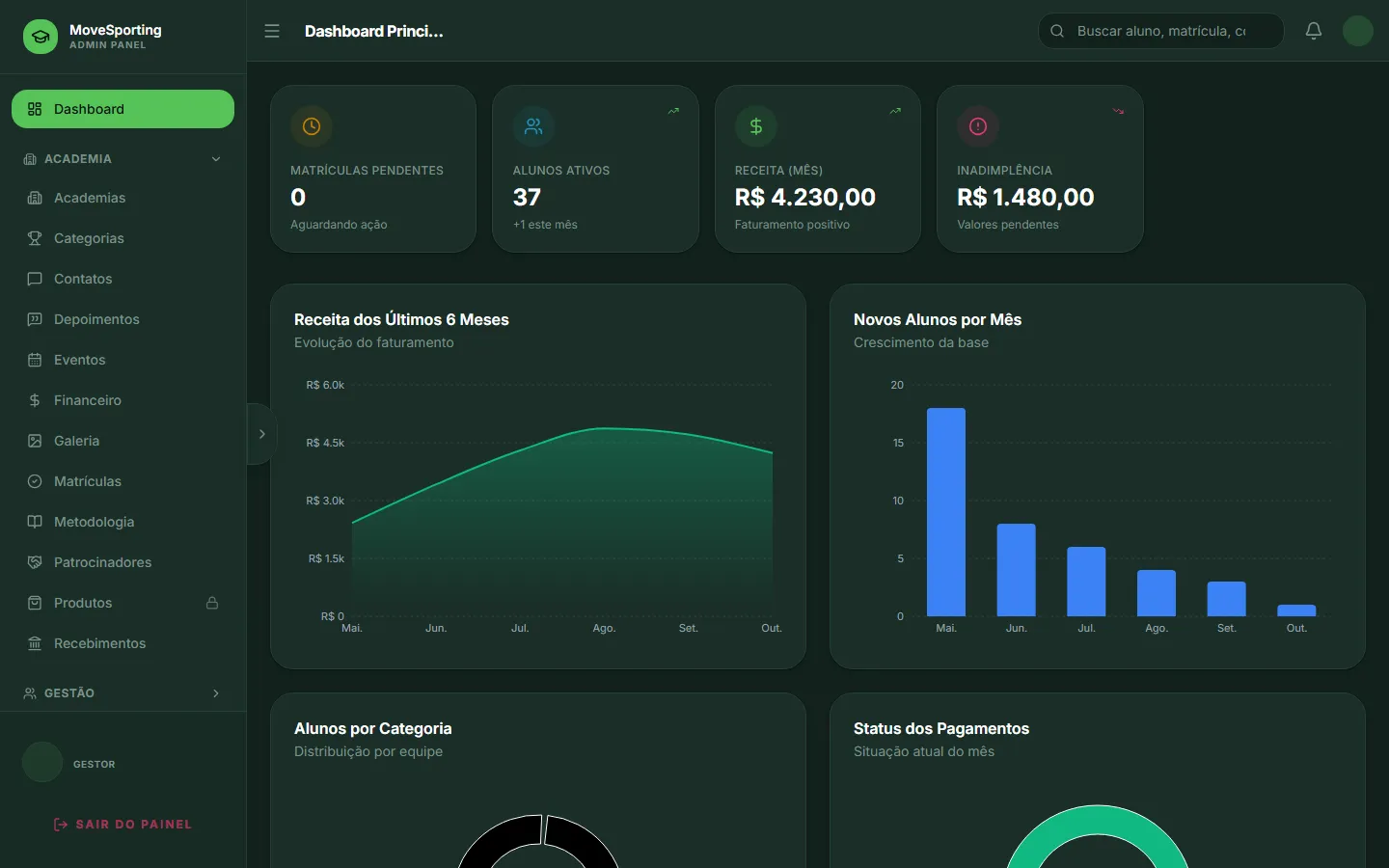
Task: Go to Categorias page
Action: tap(123, 238)
